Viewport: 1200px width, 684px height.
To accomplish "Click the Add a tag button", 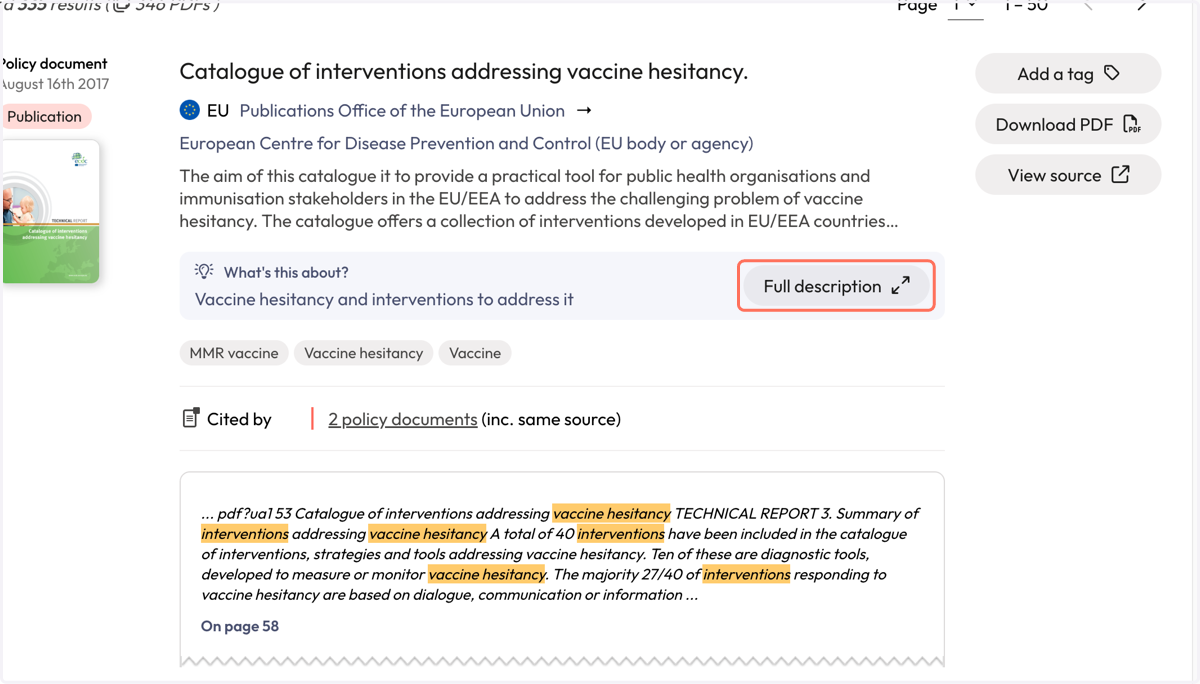I will pos(1068,73).
